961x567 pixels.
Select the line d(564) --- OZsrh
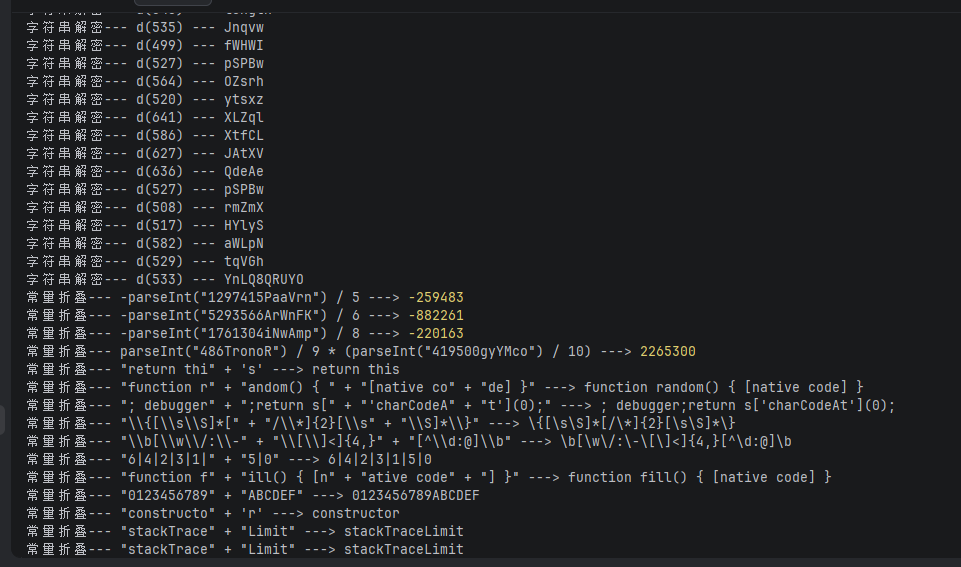(145, 82)
